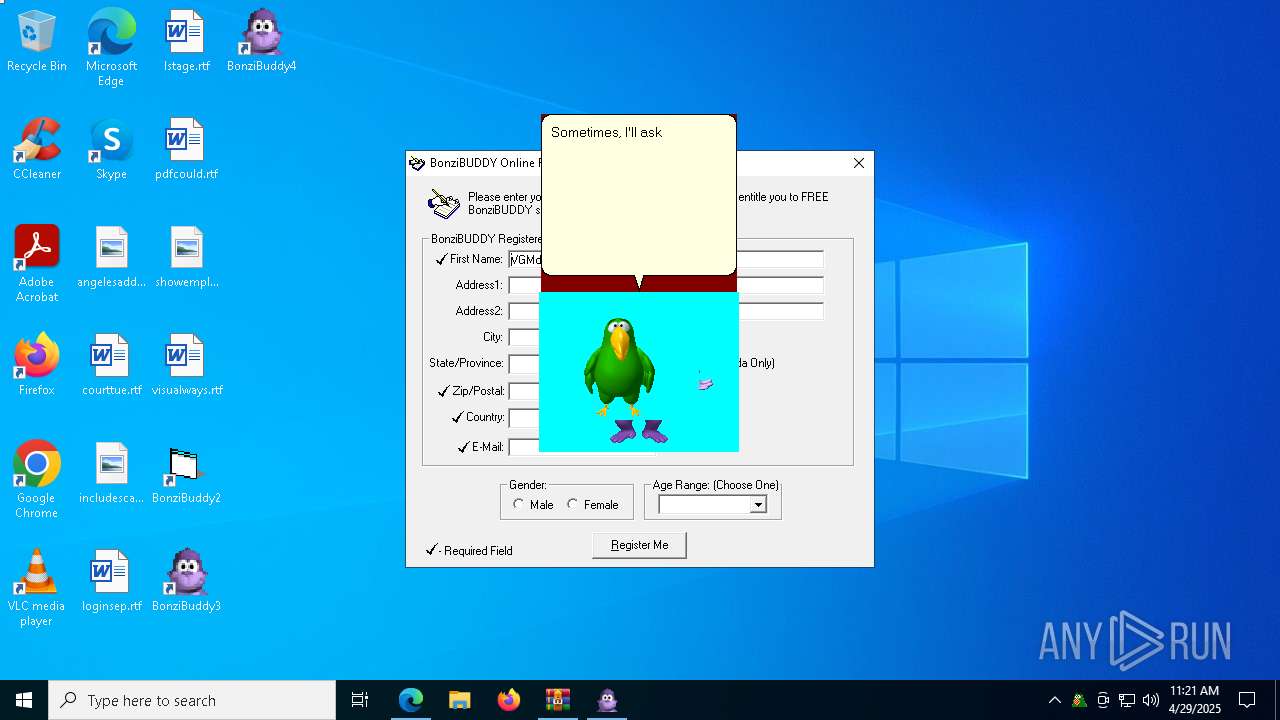Show hidden system tray icons
Screen dimensions: 1280x720
pos(1054,700)
